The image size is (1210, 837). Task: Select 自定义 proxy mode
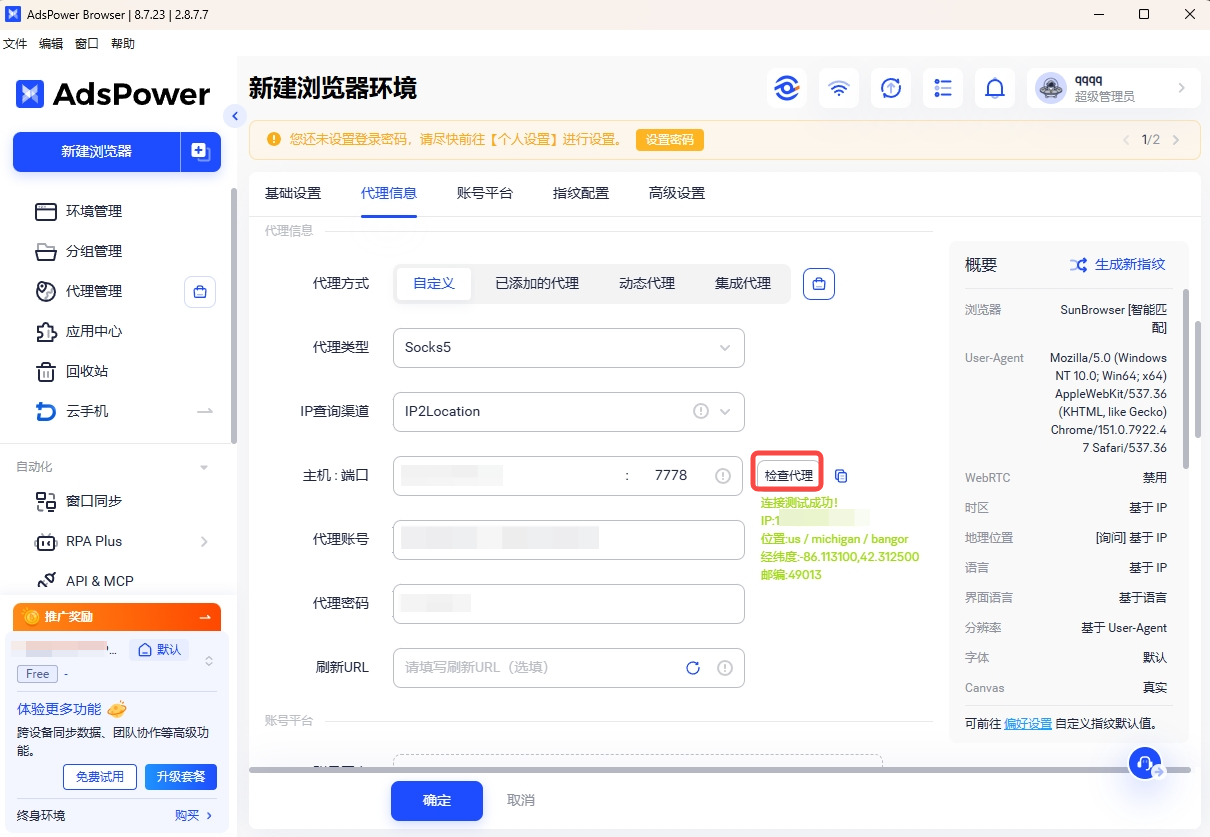(434, 284)
